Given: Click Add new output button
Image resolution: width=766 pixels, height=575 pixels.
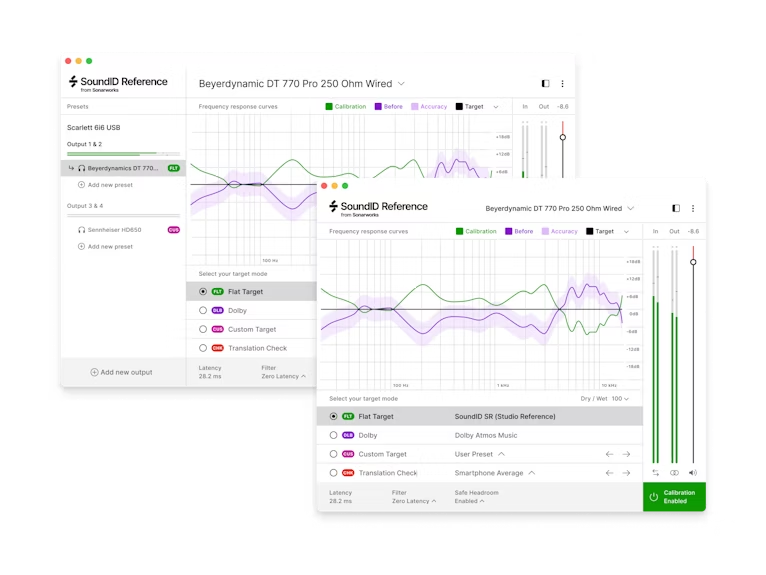Looking at the screenshot, I should (122, 372).
